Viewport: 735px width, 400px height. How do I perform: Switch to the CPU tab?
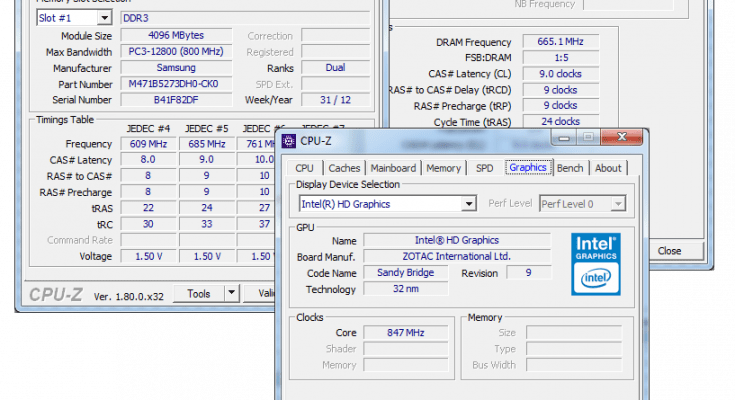click(304, 168)
